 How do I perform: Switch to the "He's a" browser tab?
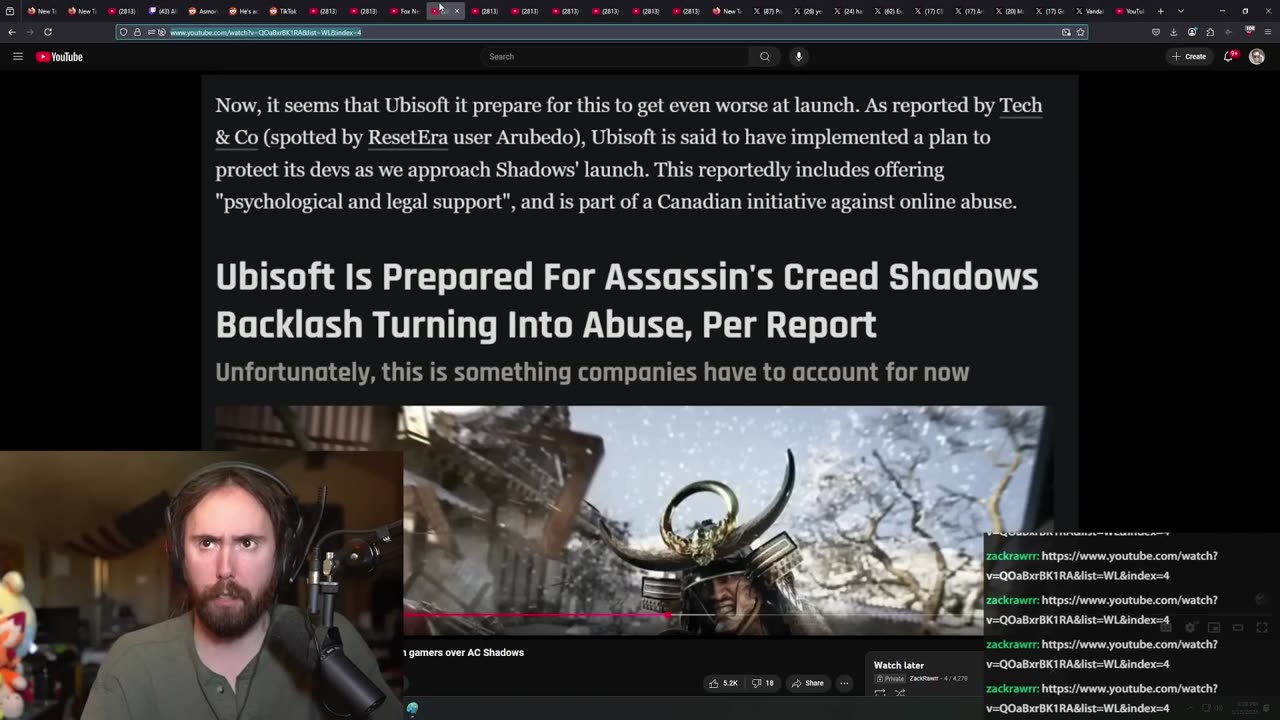pos(242,11)
